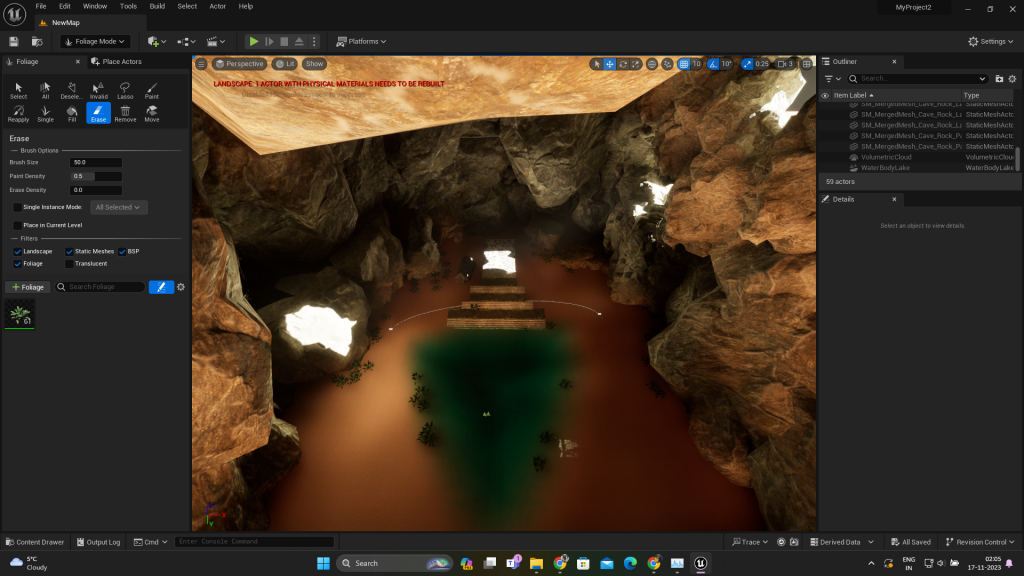Check Place in Current Level
1024x576 pixels.
point(18,225)
